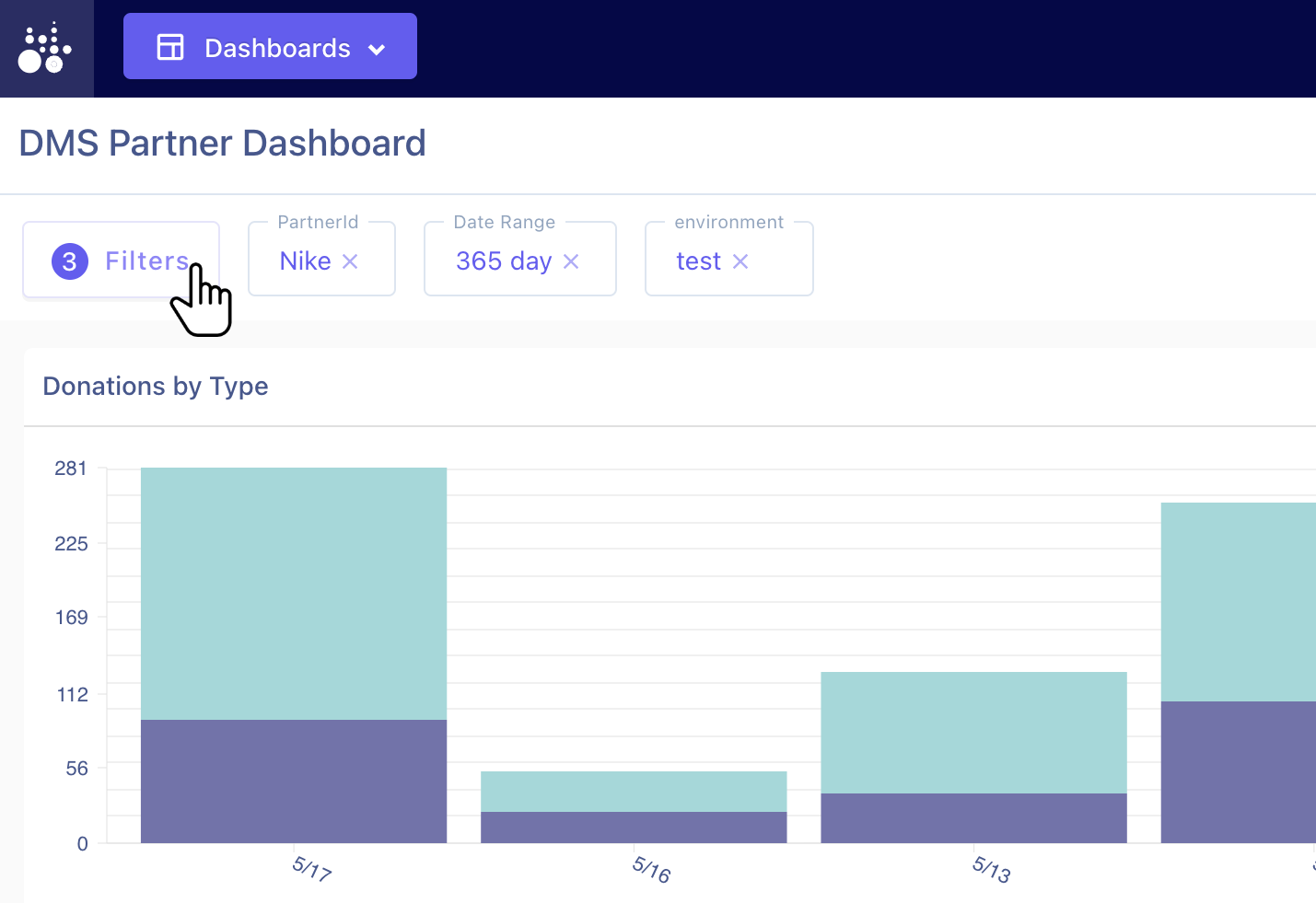Click the purple segment of the 5/17 bar
Screen dimensions: 1316x903
[x=294, y=781]
